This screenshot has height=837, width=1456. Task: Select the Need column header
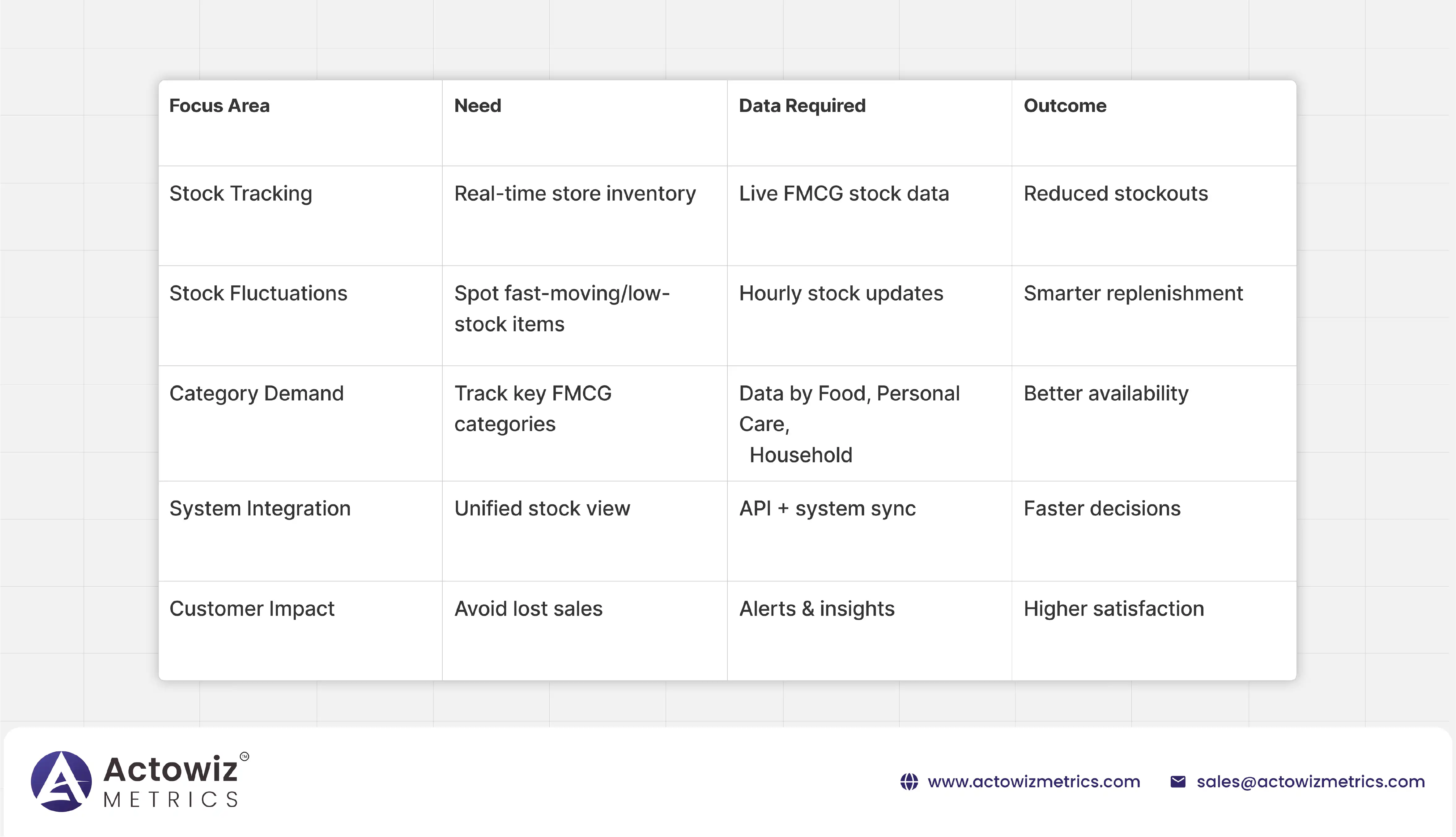coord(477,106)
